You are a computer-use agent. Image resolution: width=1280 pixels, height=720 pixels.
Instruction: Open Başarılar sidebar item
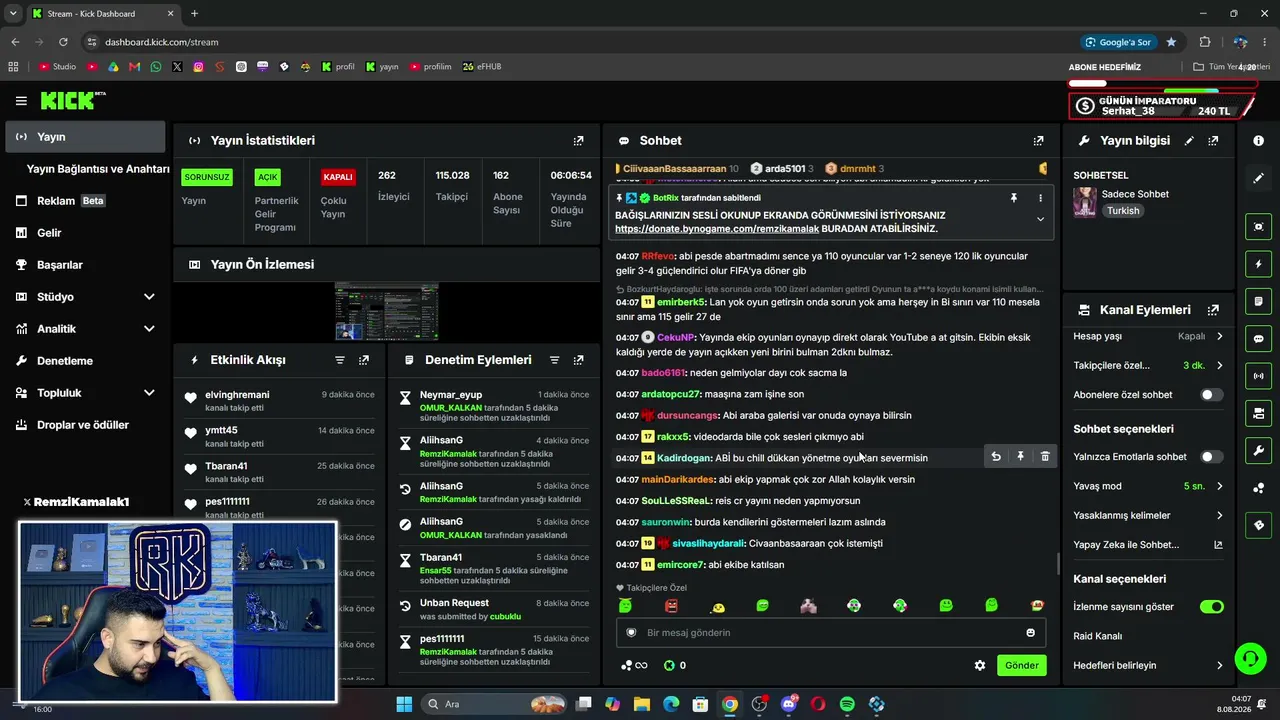85,265
